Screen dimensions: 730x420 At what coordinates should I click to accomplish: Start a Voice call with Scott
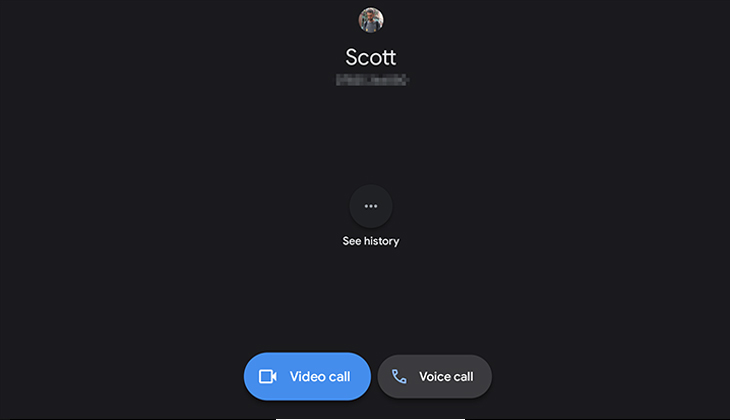coord(434,376)
